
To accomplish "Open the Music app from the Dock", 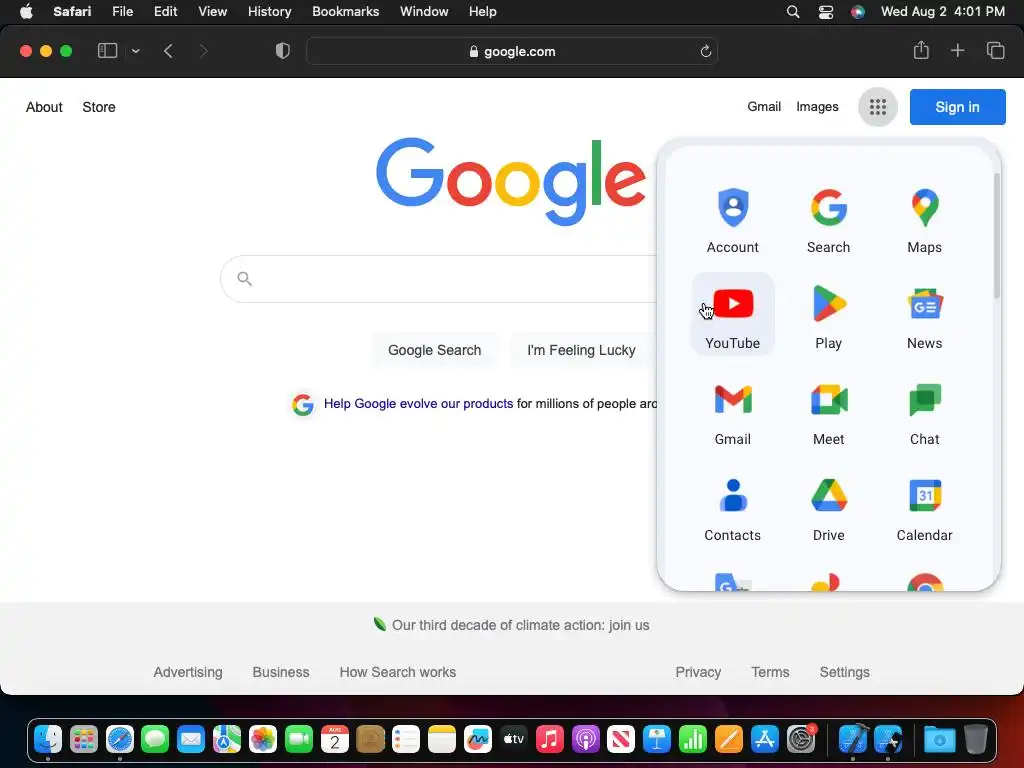I will [x=549, y=739].
